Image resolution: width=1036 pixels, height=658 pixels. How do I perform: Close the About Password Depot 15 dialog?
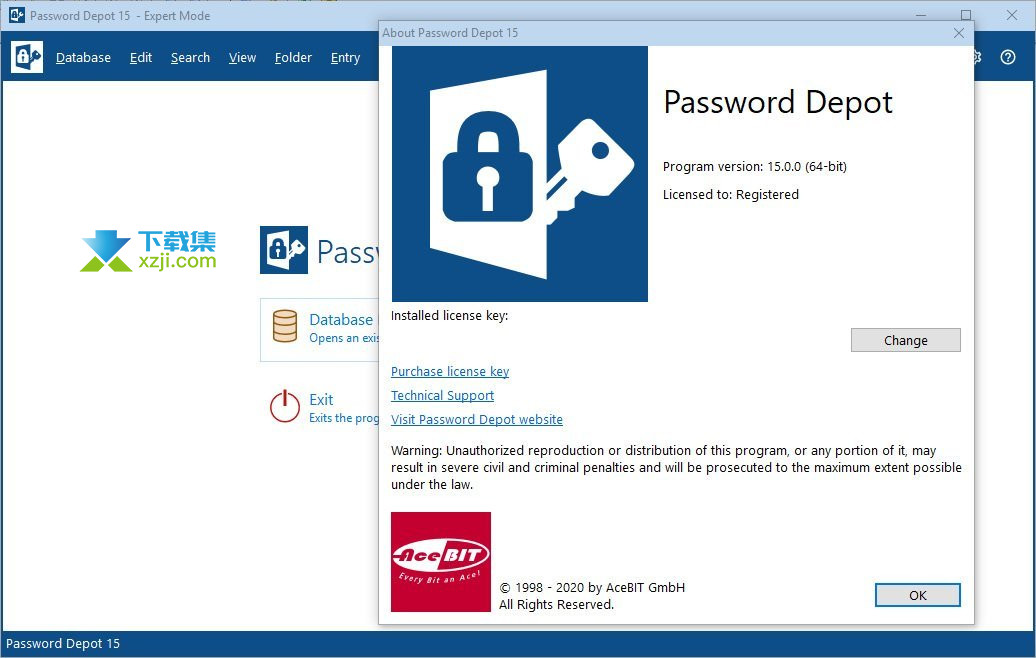[959, 33]
